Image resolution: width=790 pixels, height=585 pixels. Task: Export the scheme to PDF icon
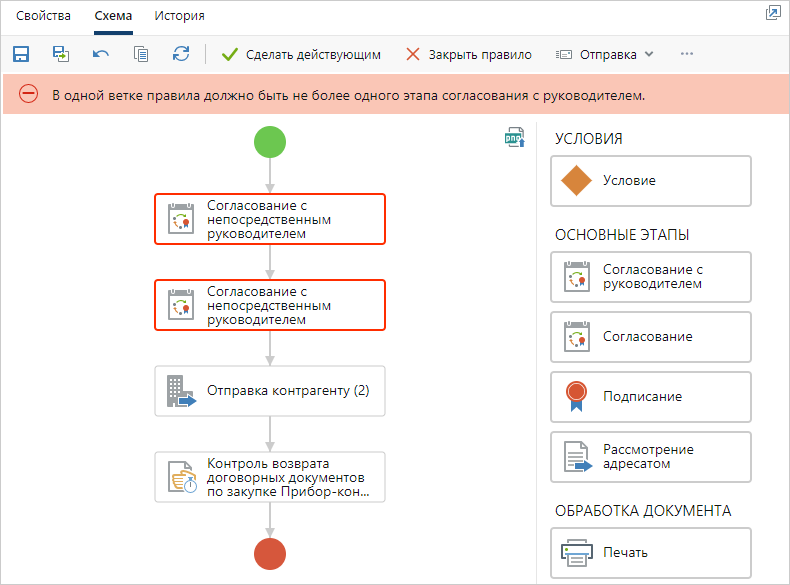coord(515,138)
